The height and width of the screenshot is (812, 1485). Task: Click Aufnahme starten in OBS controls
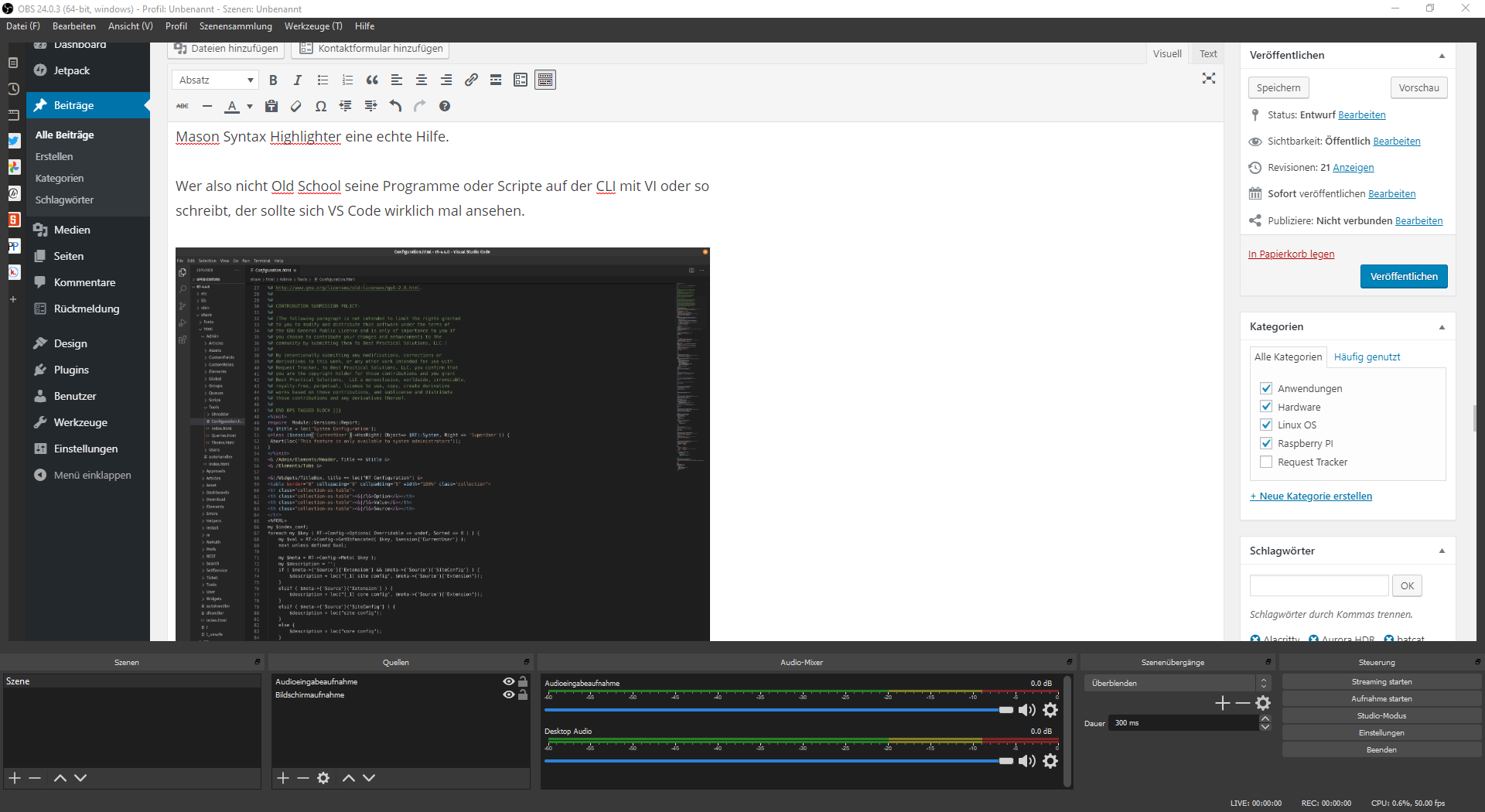[x=1381, y=699]
